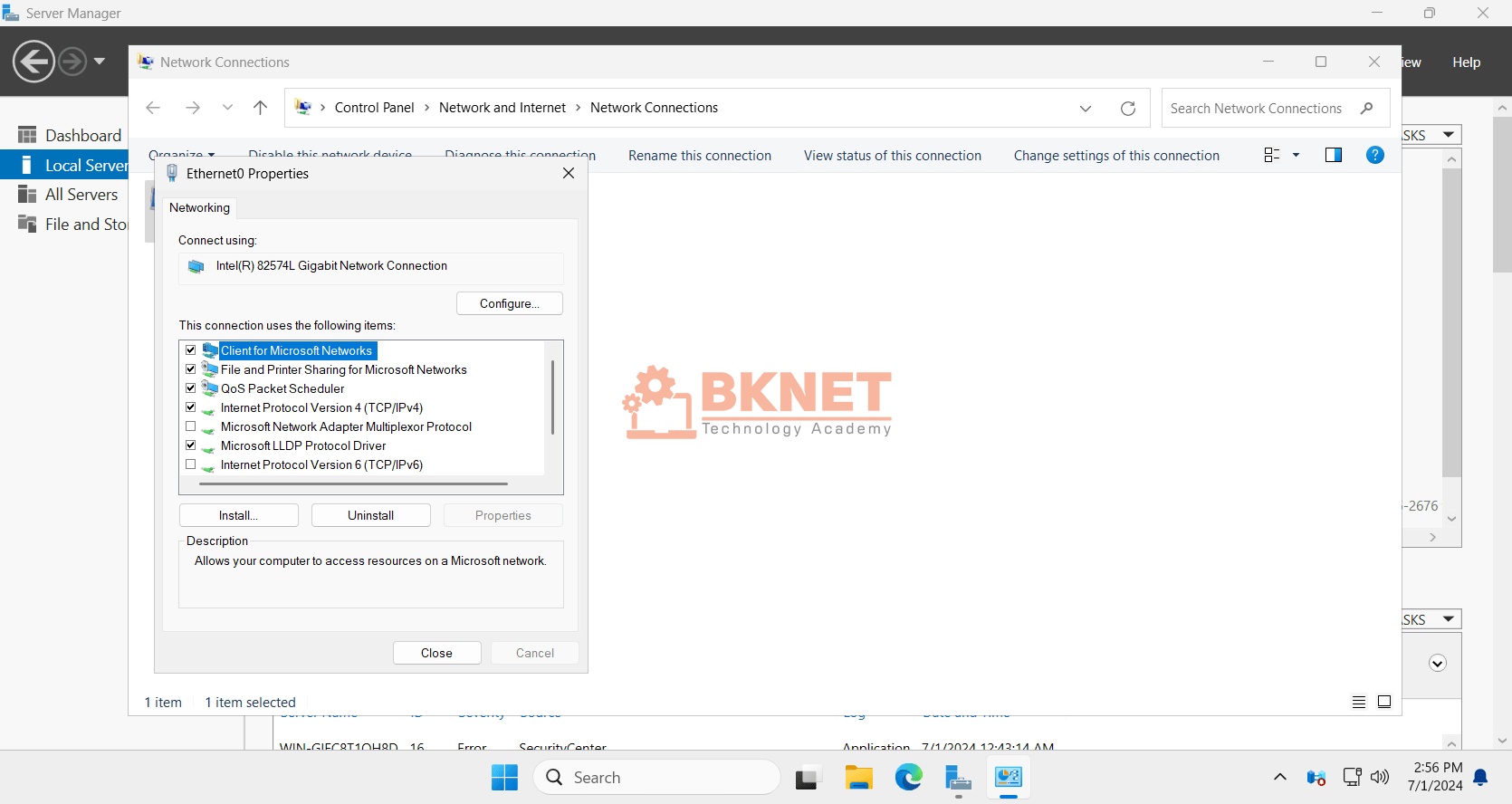1512x804 pixels.
Task: Uncheck QoS Packet Scheduler checkbox
Action: pos(190,388)
